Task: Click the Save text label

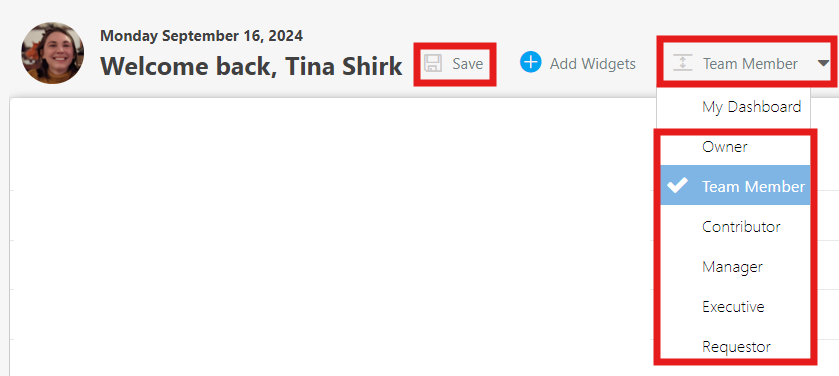Action: 468,64
